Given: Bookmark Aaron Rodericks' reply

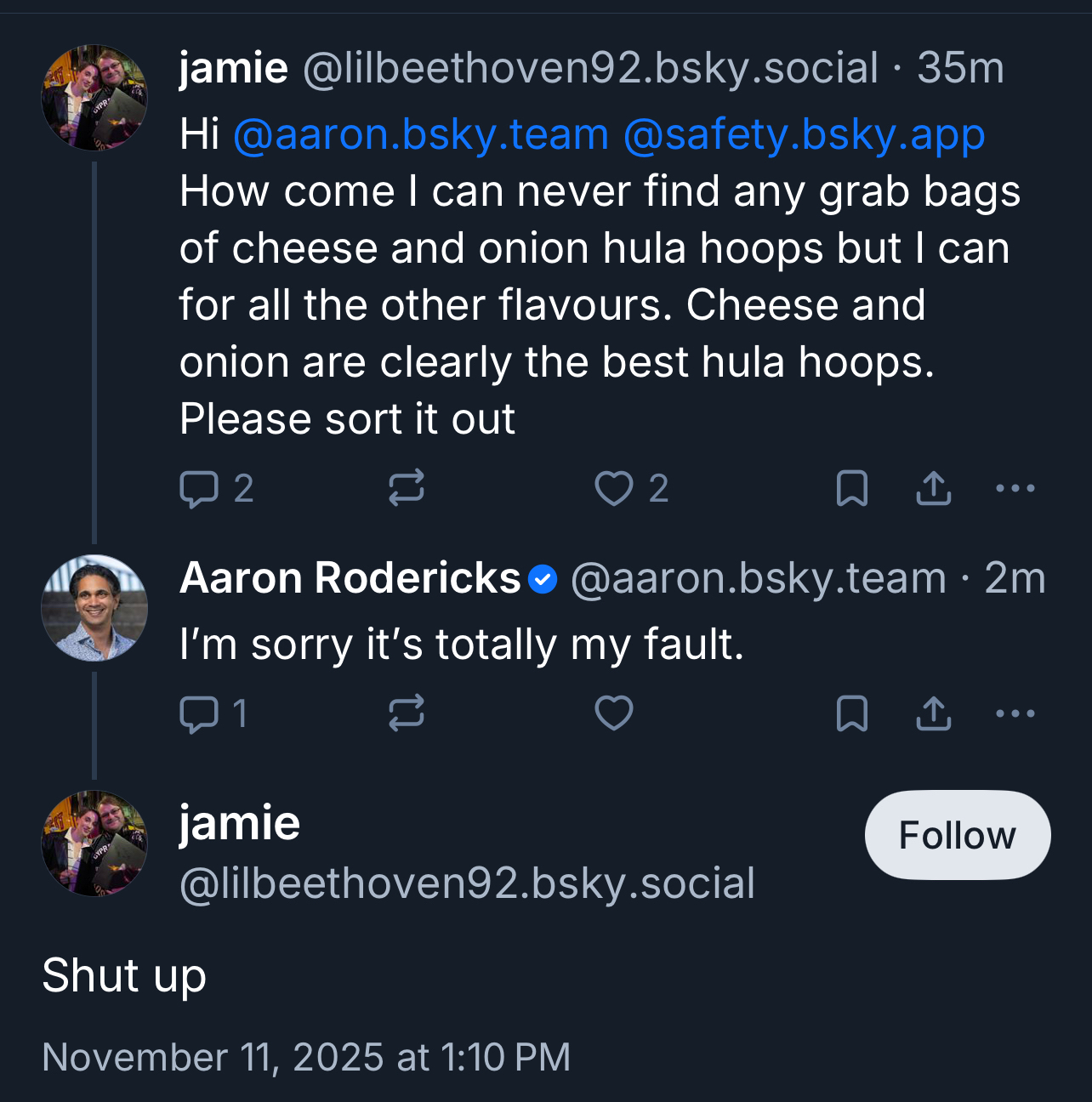Looking at the screenshot, I should click(851, 713).
